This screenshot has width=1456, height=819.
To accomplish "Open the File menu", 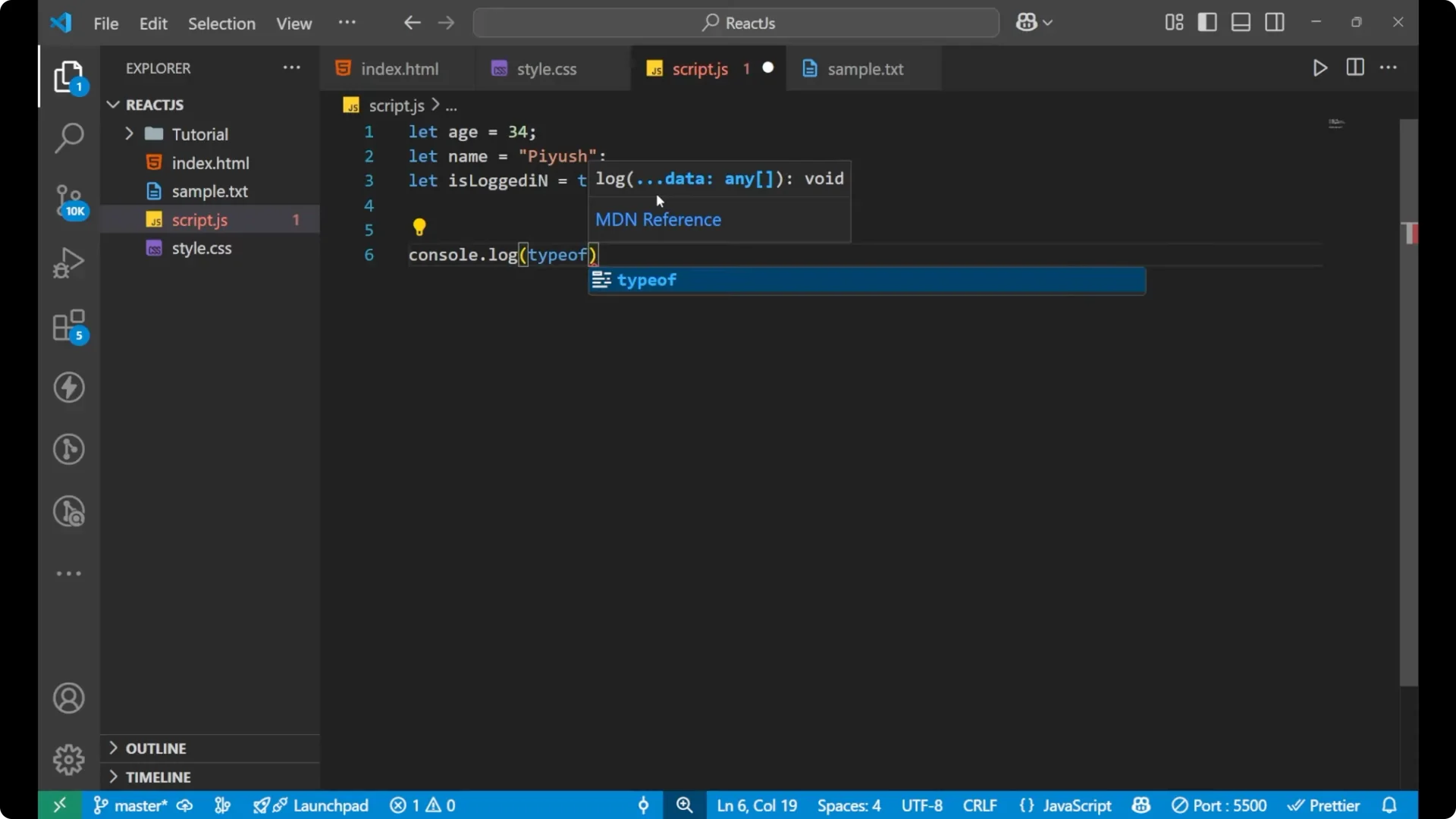I will click(x=105, y=24).
